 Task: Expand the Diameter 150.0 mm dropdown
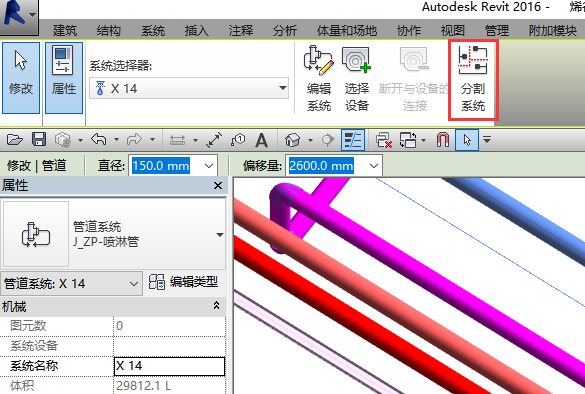pyautogui.click(x=209, y=166)
